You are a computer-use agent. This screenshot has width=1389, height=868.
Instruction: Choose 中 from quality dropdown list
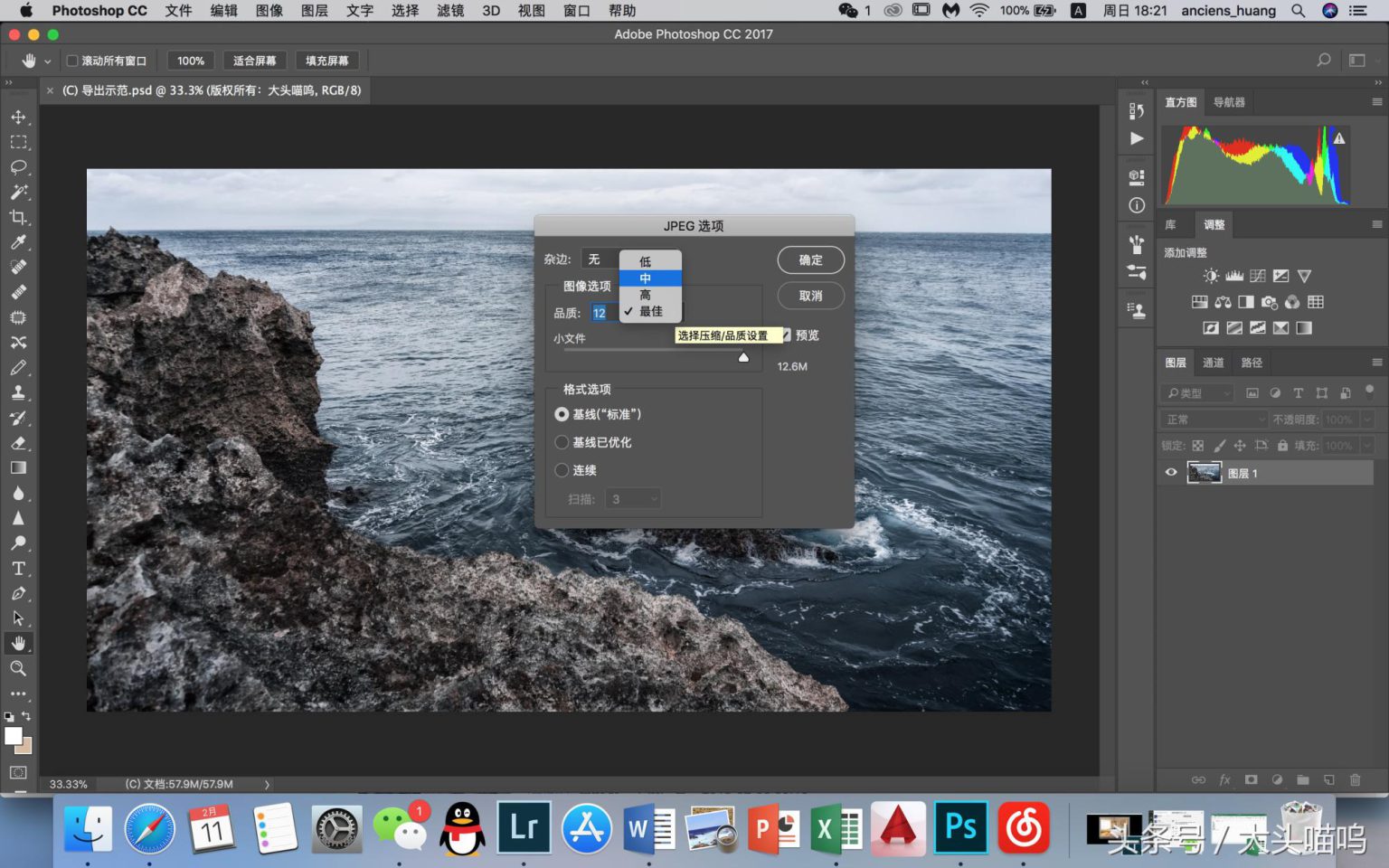point(650,278)
